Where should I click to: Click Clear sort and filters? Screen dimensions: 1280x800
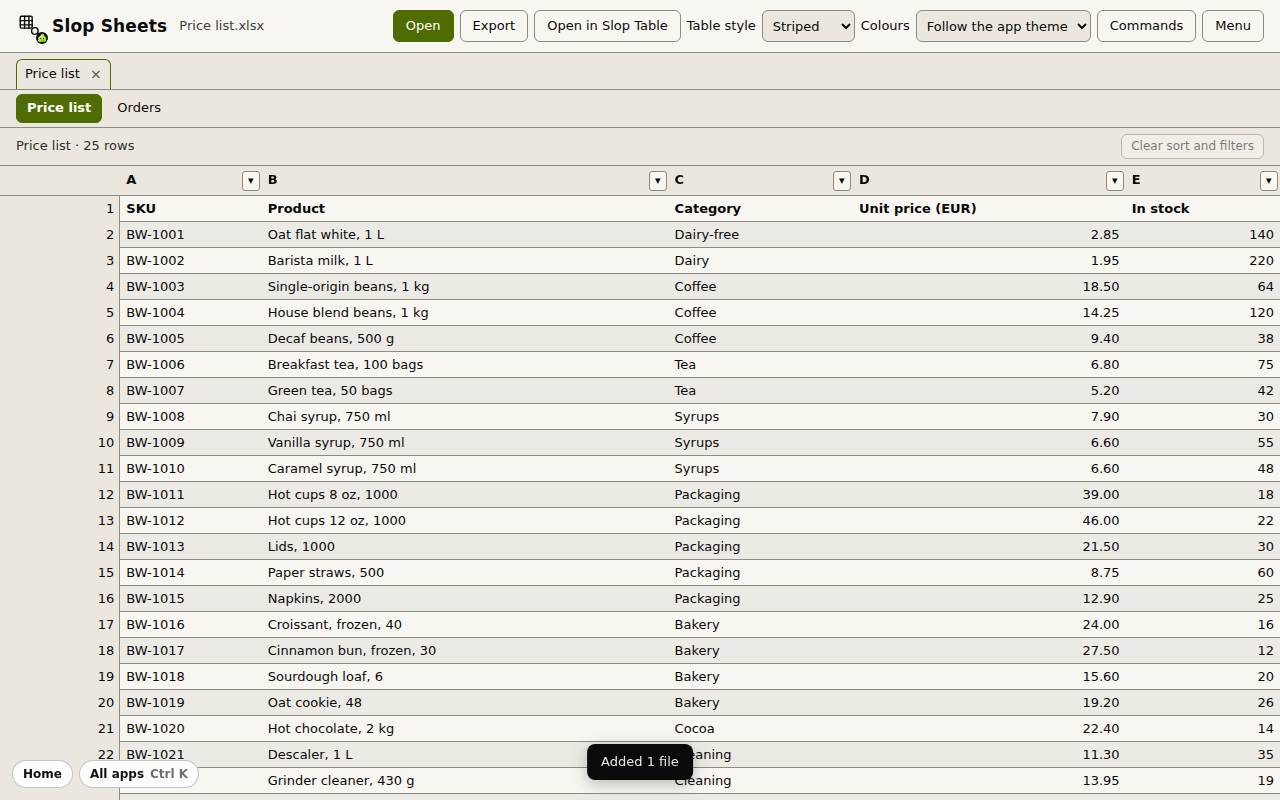click(x=1192, y=146)
